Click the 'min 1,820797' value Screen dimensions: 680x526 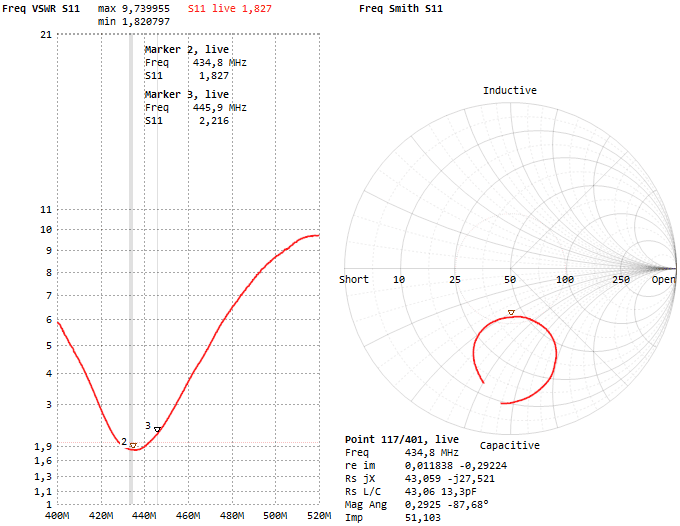click(134, 21)
